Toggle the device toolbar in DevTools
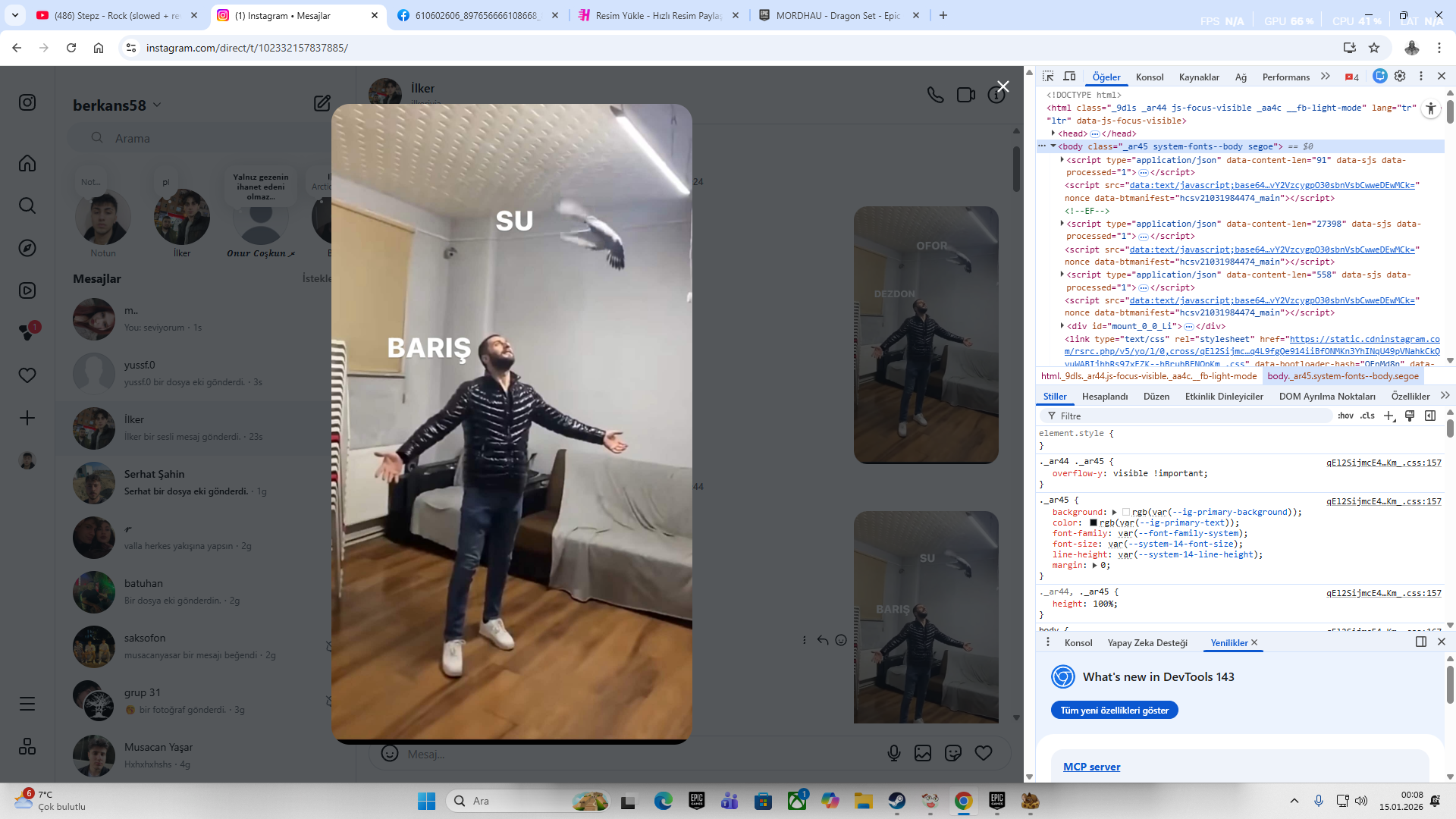 pyautogui.click(x=1069, y=77)
